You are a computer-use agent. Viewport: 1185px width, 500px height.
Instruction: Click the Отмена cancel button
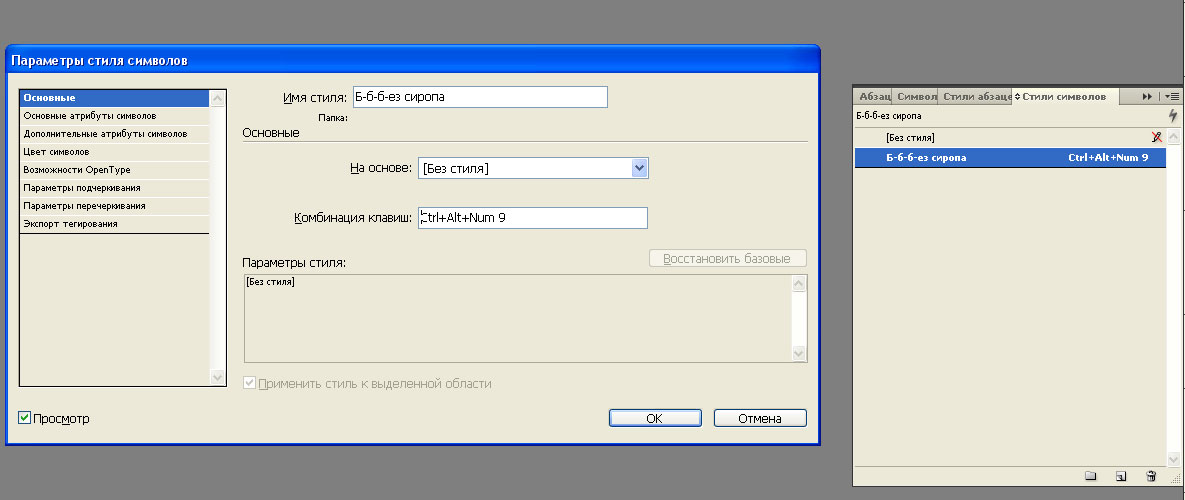pos(760,418)
